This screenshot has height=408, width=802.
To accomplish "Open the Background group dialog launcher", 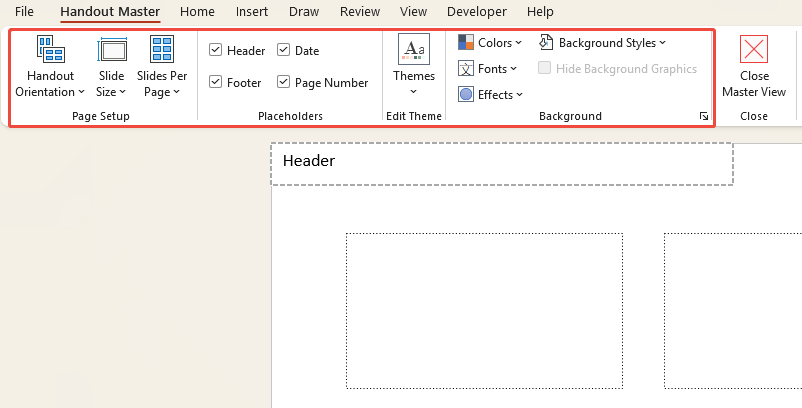I will (704, 117).
